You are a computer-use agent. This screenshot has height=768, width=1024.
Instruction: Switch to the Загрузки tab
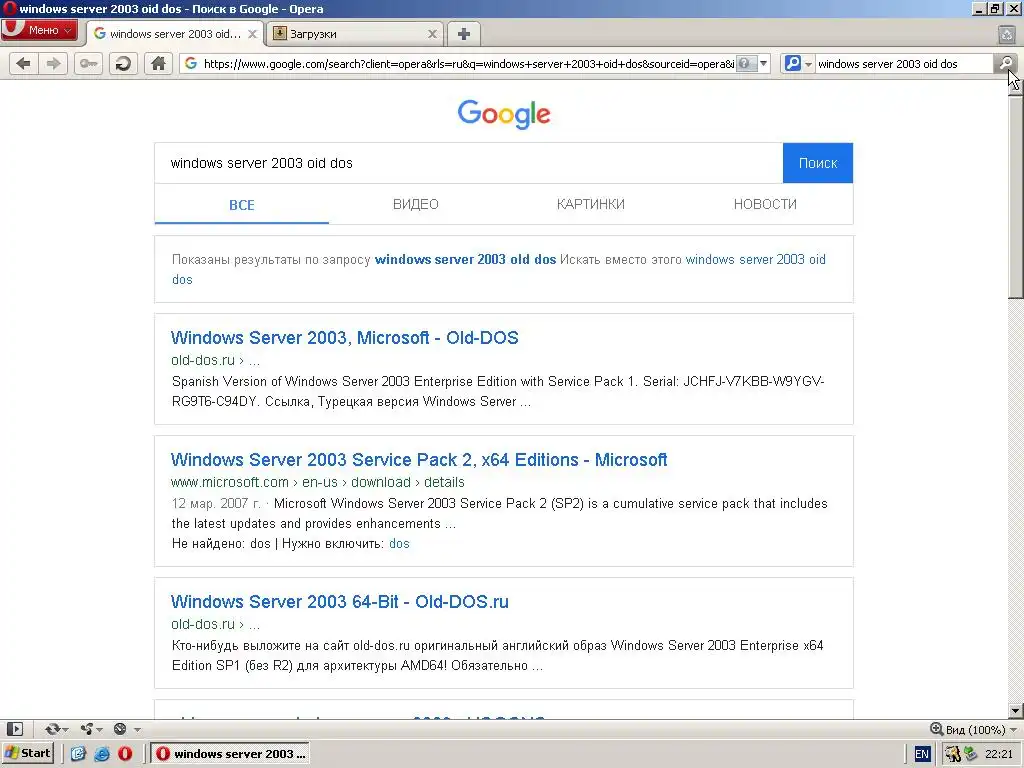coord(355,34)
